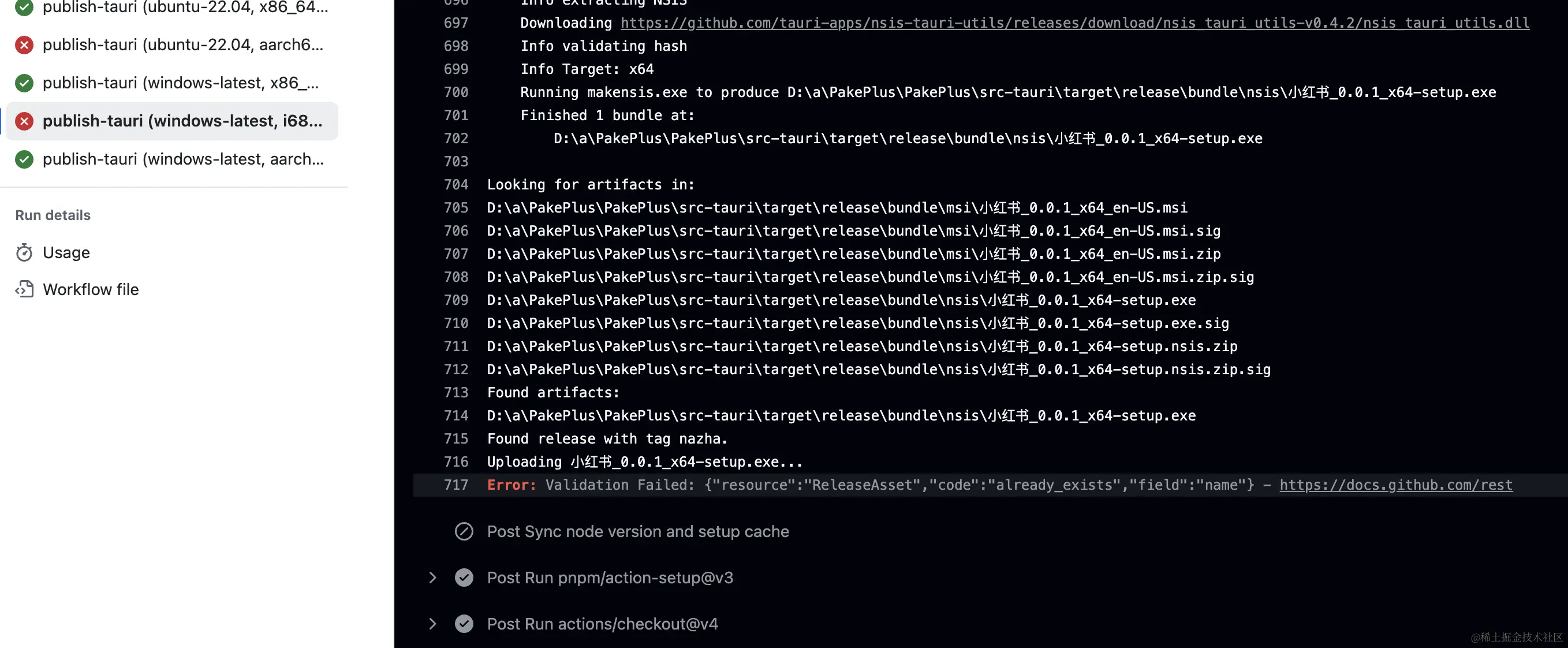Click checkmark icon for Post Run pnpm/action-setup@v3
Screen dimensions: 1568x648
point(464,578)
